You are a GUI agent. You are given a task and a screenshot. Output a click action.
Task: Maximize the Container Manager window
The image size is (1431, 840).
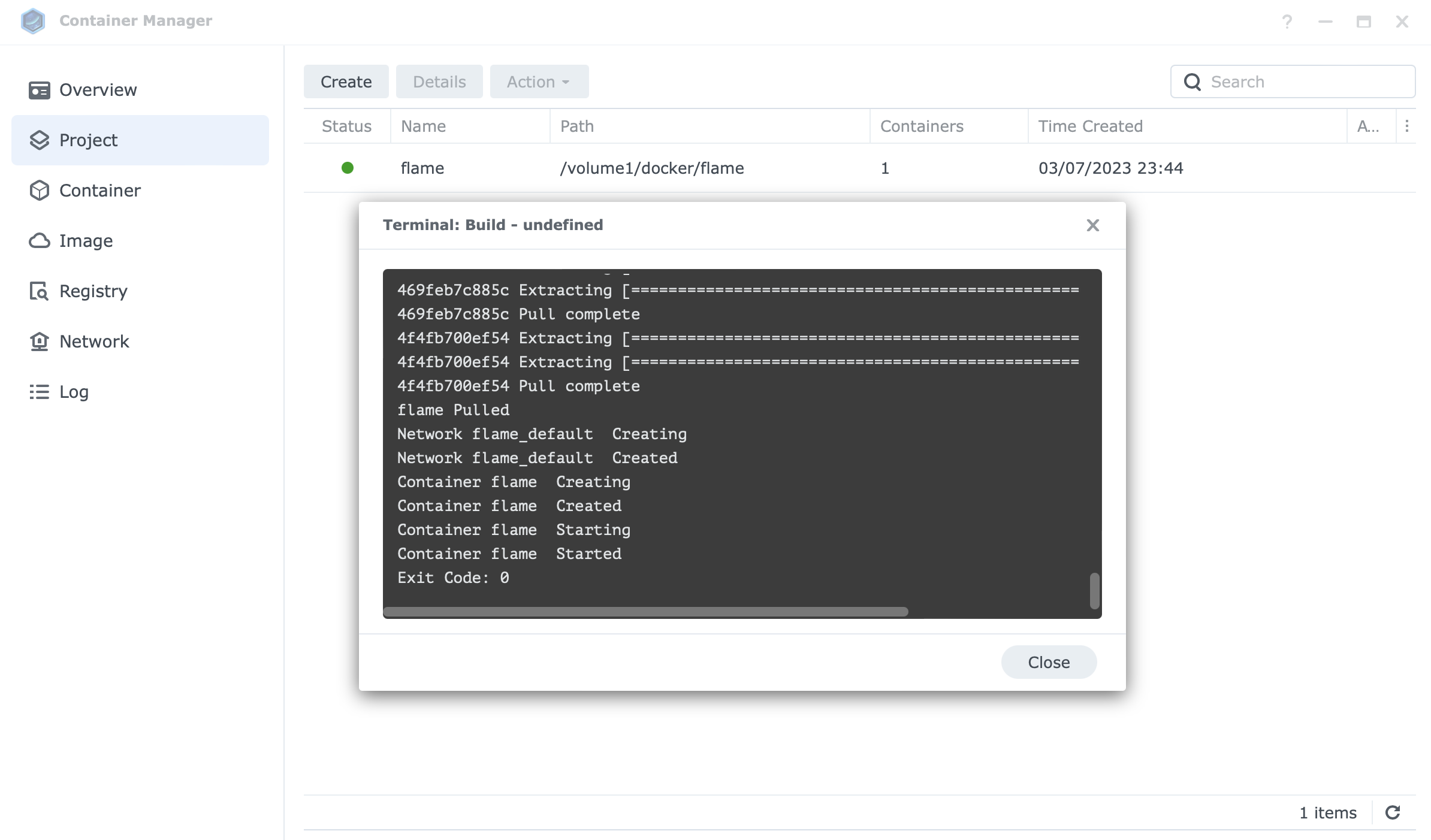point(1364,22)
